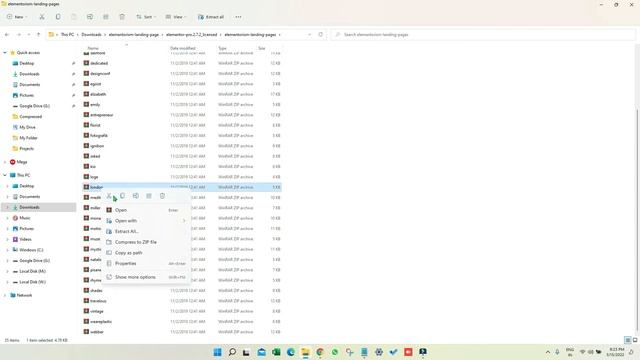
Task: Open the three-dots See more menu
Action: pos(238,17)
